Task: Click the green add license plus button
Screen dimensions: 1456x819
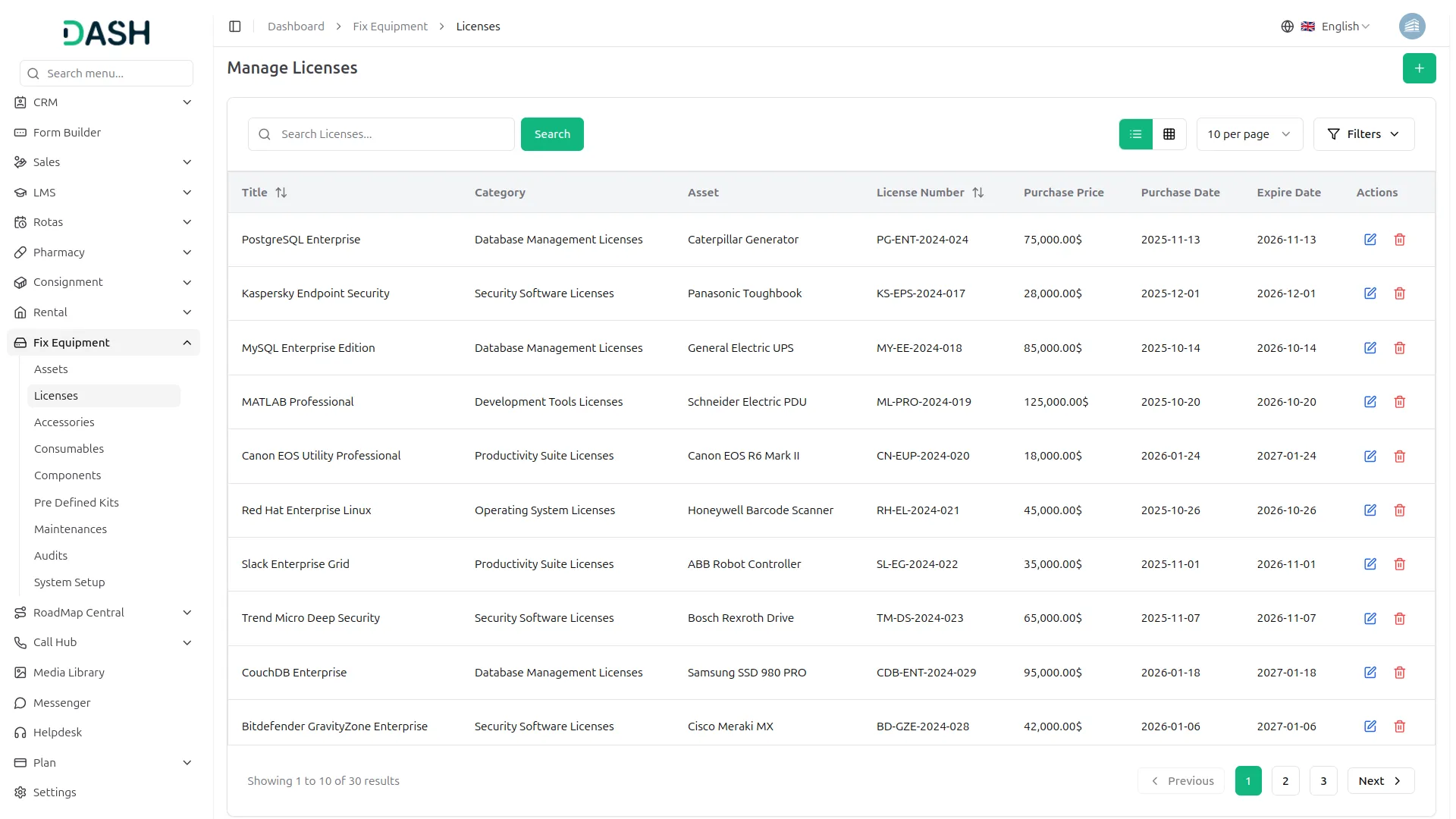Action: point(1419,68)
